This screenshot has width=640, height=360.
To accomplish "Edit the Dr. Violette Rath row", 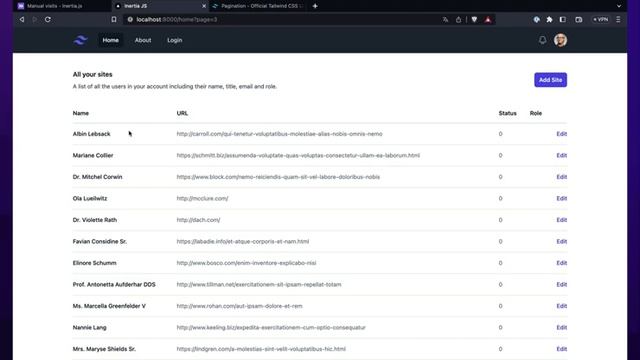I will pyautogui.click(x=562, y=220).
